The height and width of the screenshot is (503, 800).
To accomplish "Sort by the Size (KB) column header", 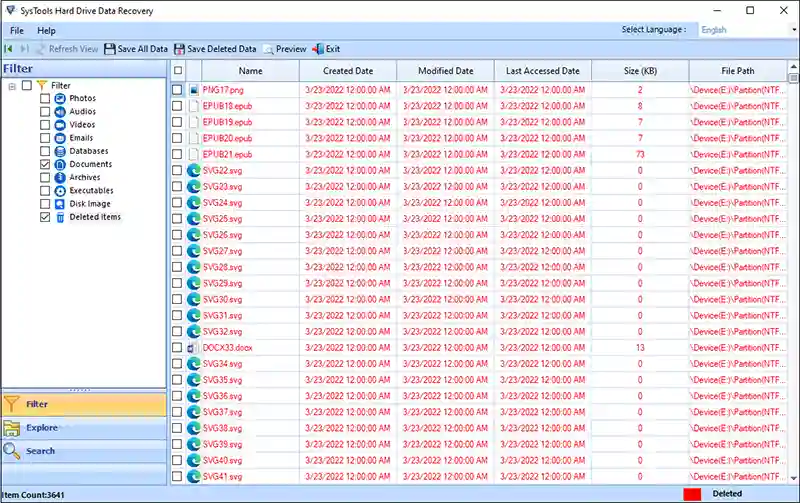I will click(640, 71).
